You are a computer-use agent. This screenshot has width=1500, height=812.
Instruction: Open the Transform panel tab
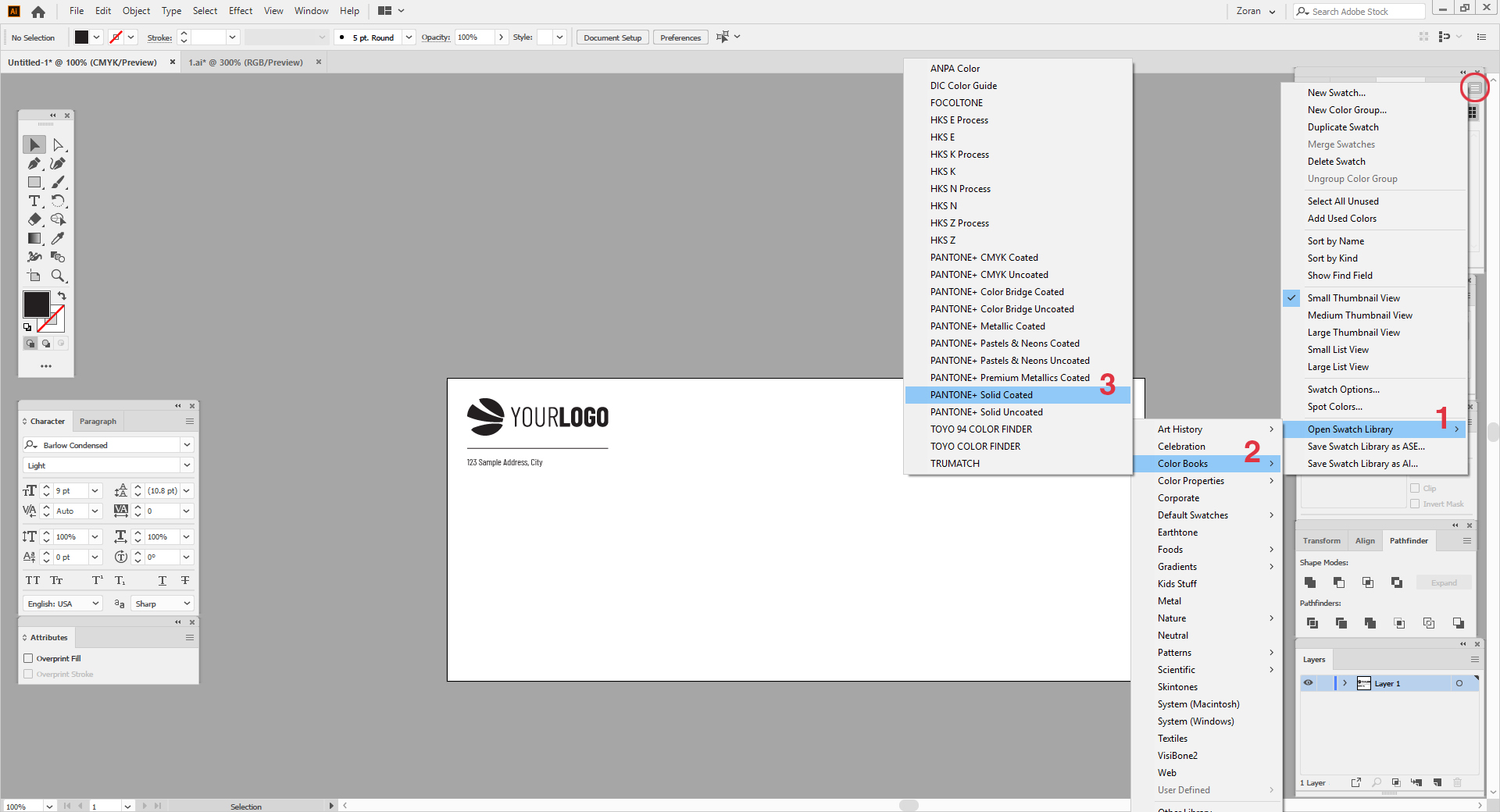tap(1321, 540)
